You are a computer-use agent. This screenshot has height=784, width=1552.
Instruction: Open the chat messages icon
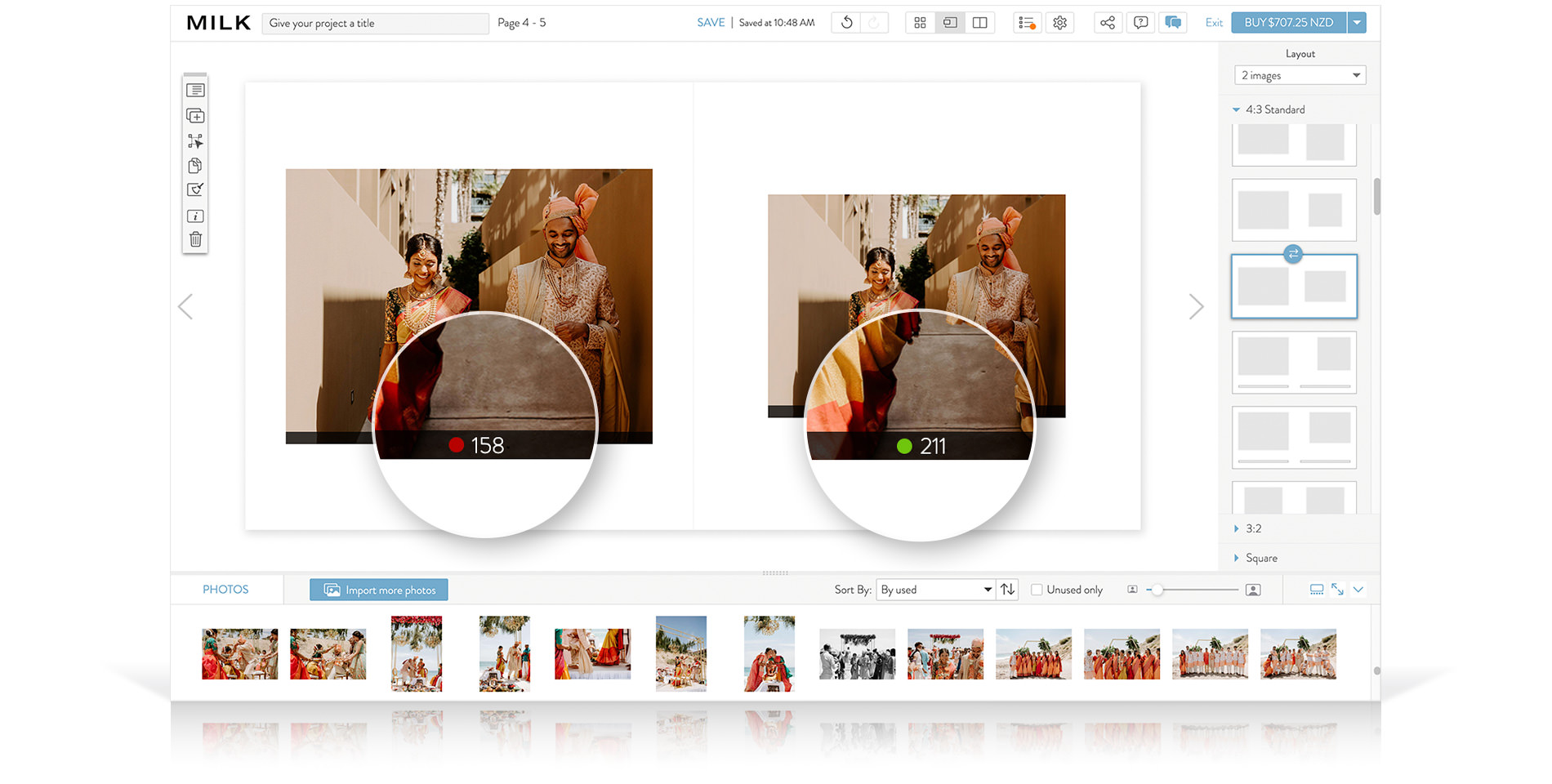click(1173, 22)
